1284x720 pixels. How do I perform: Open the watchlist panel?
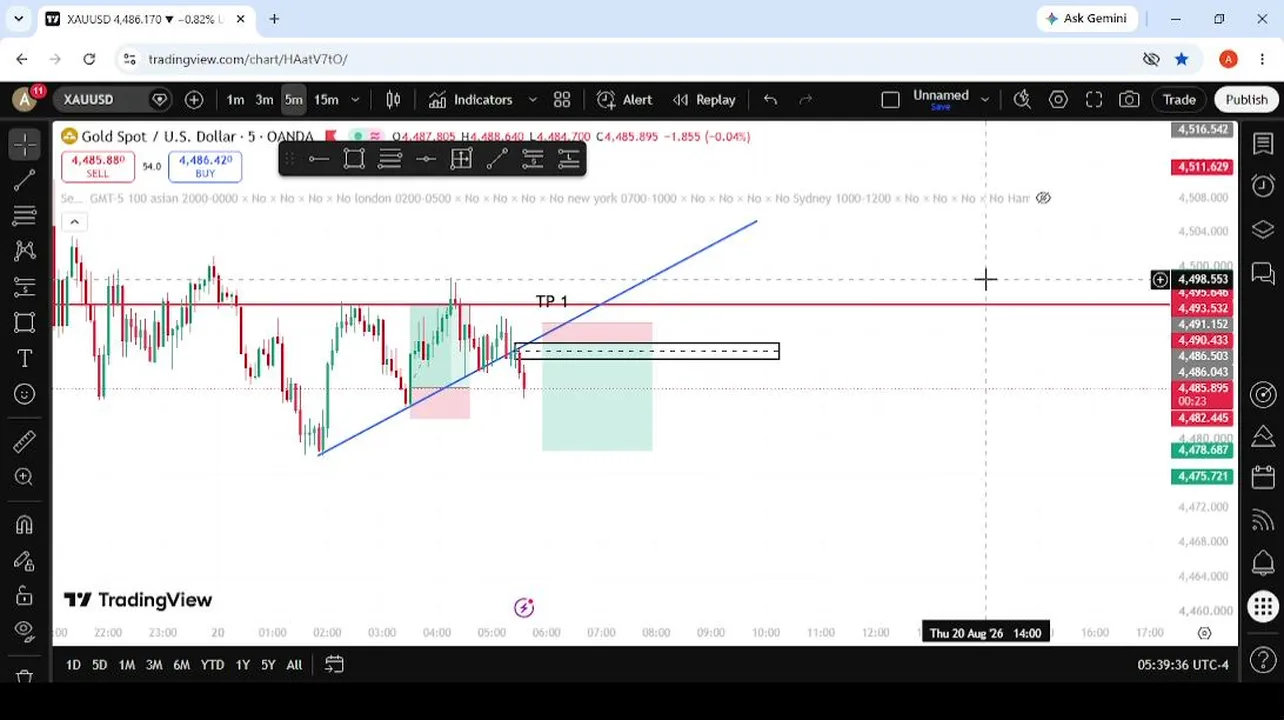(x=1262, y=145)
